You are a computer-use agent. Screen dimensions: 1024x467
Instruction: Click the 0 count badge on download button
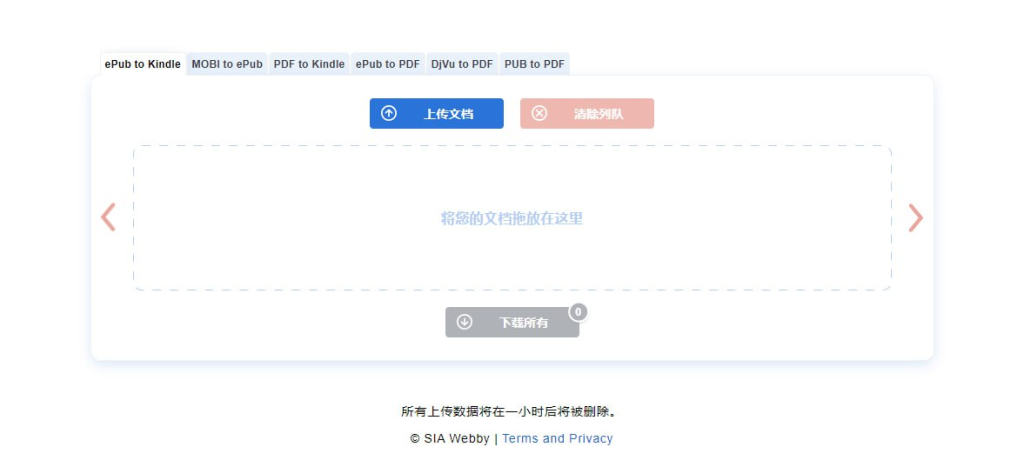(578, 312)
